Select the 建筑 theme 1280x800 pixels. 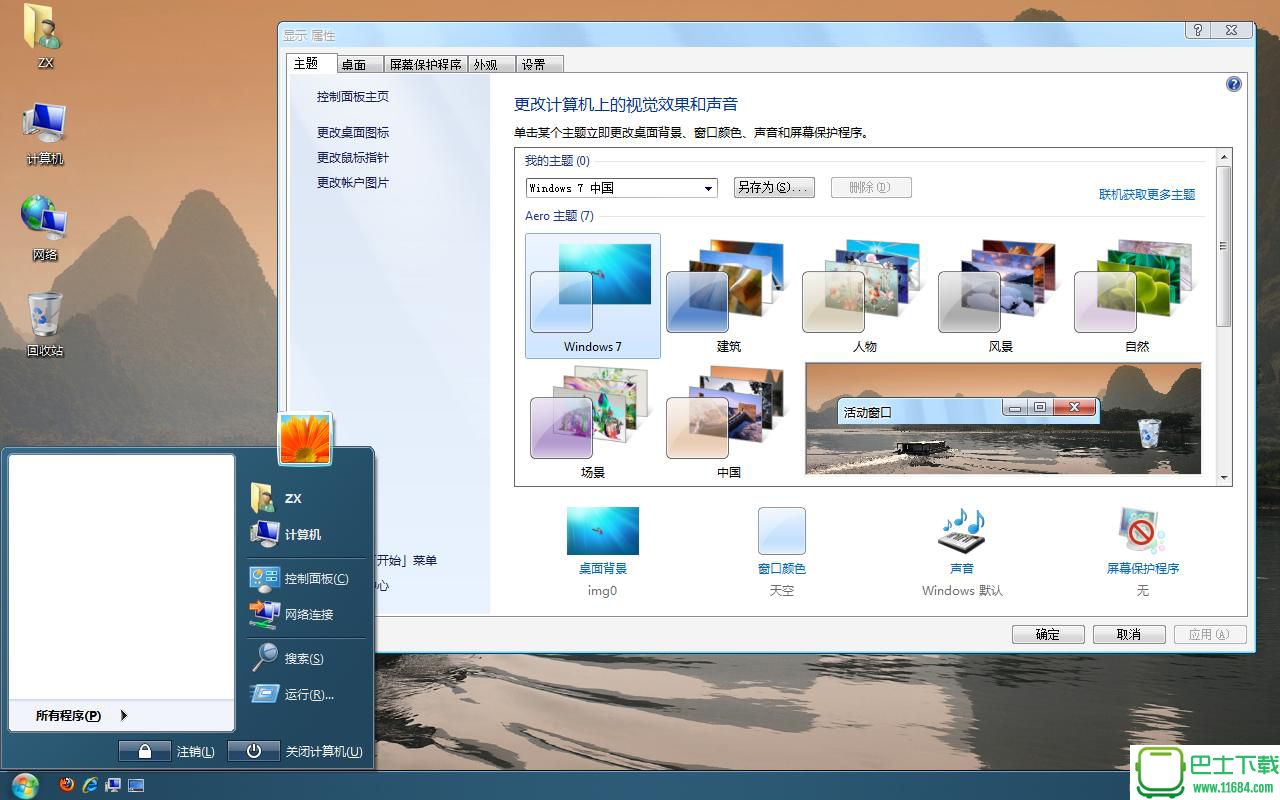click(x=729, y=296)
